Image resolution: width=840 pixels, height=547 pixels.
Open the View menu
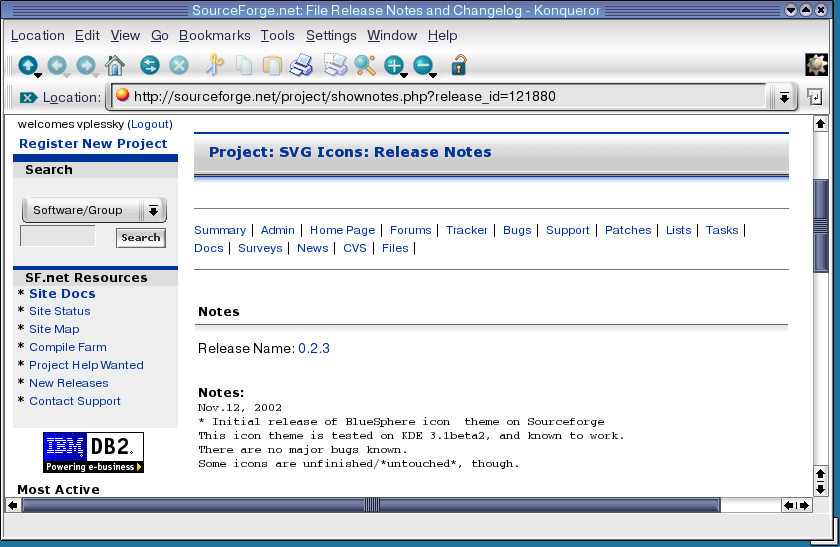[x=125, y=35]
